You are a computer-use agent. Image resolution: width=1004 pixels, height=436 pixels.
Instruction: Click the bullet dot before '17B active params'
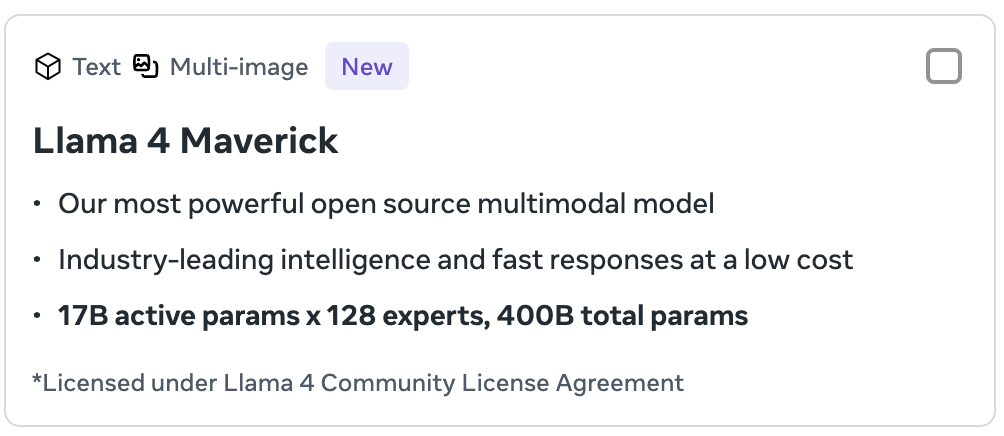pos(37,315)
